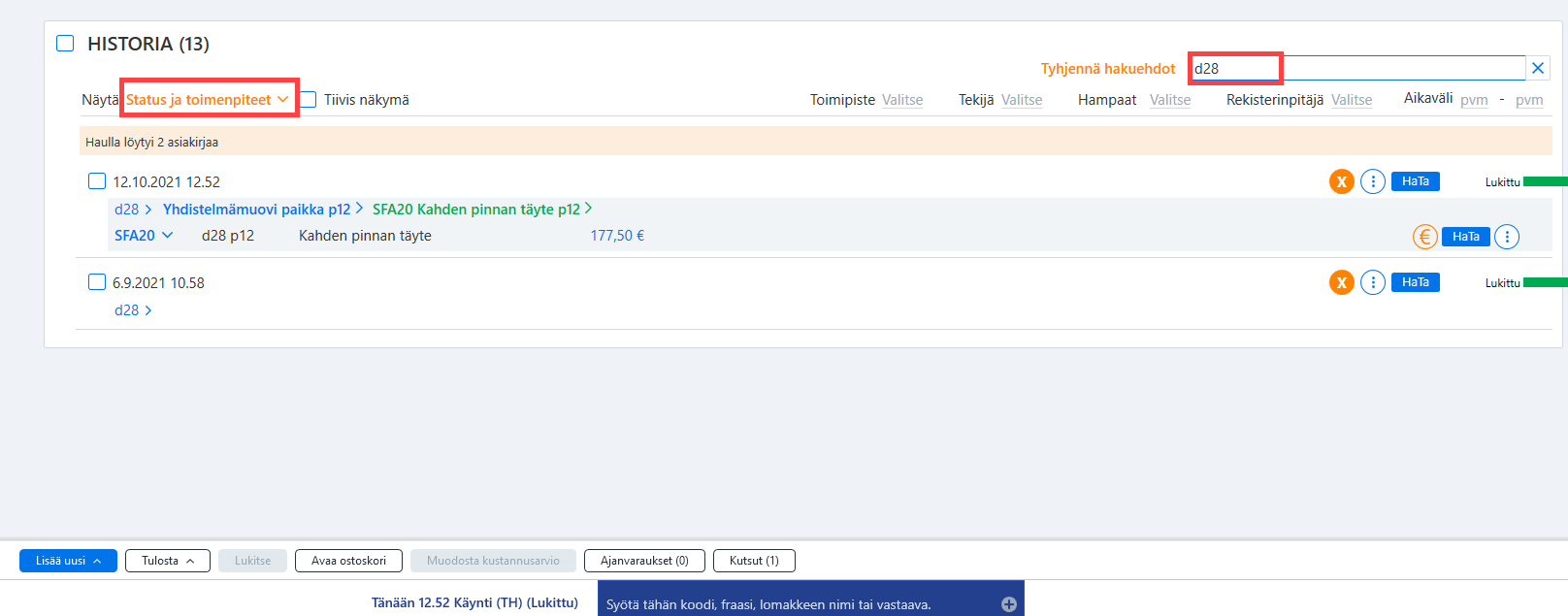Viewport: 1568px width, 616px height.
Task: Click Kahden pinnan täyte description text
Action: (x=365, y=236)
